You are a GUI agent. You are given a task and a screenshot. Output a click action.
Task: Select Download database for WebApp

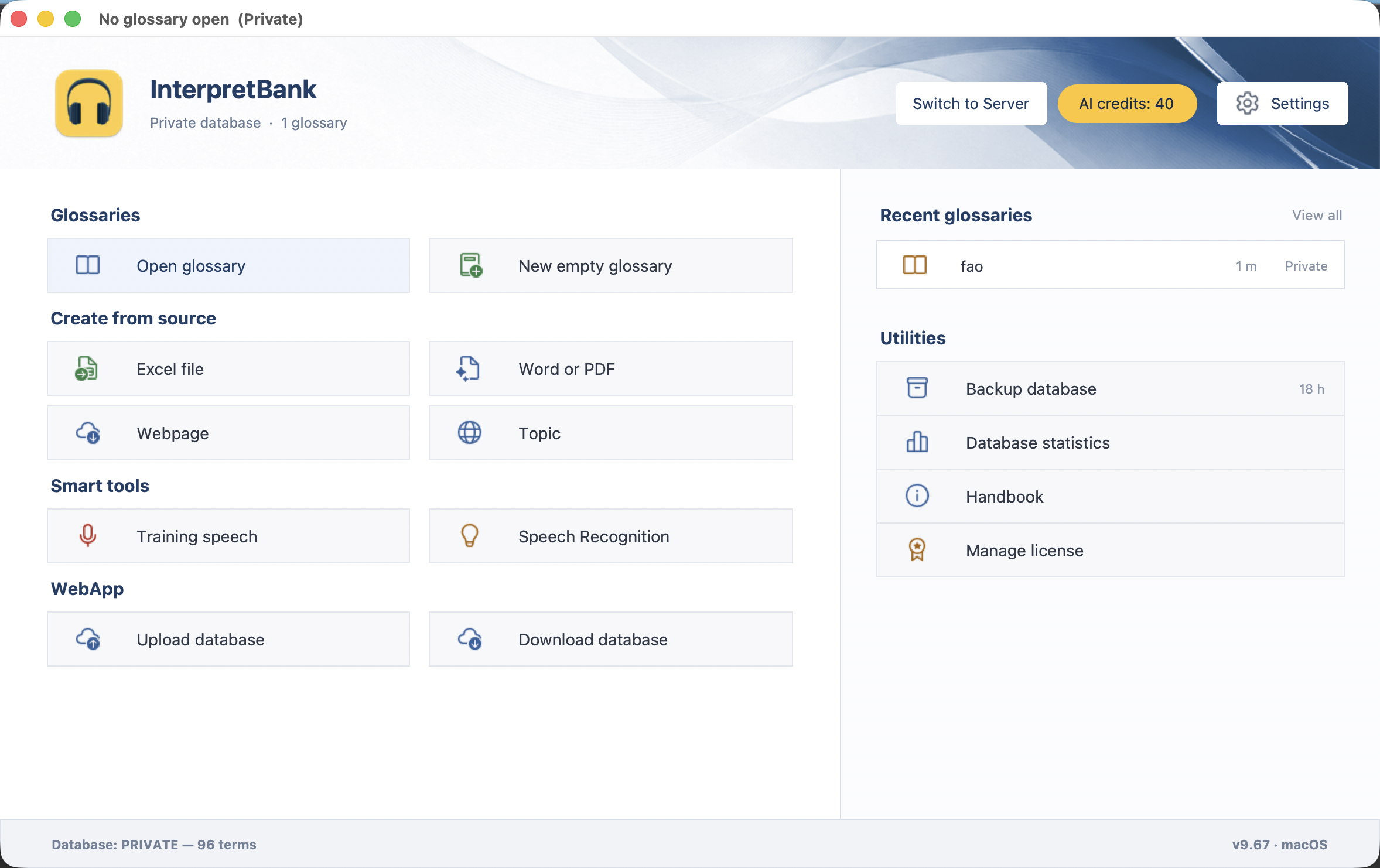(x=611, y=639)
